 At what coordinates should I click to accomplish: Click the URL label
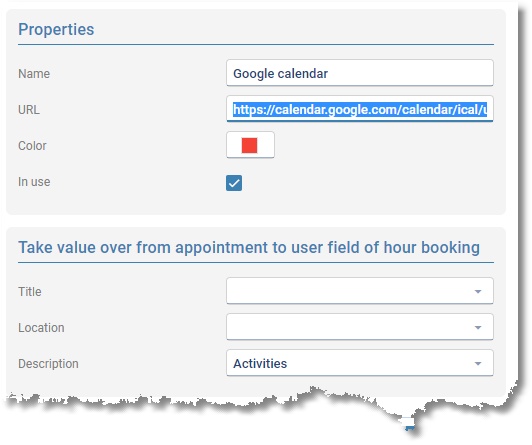coord(29,110)
